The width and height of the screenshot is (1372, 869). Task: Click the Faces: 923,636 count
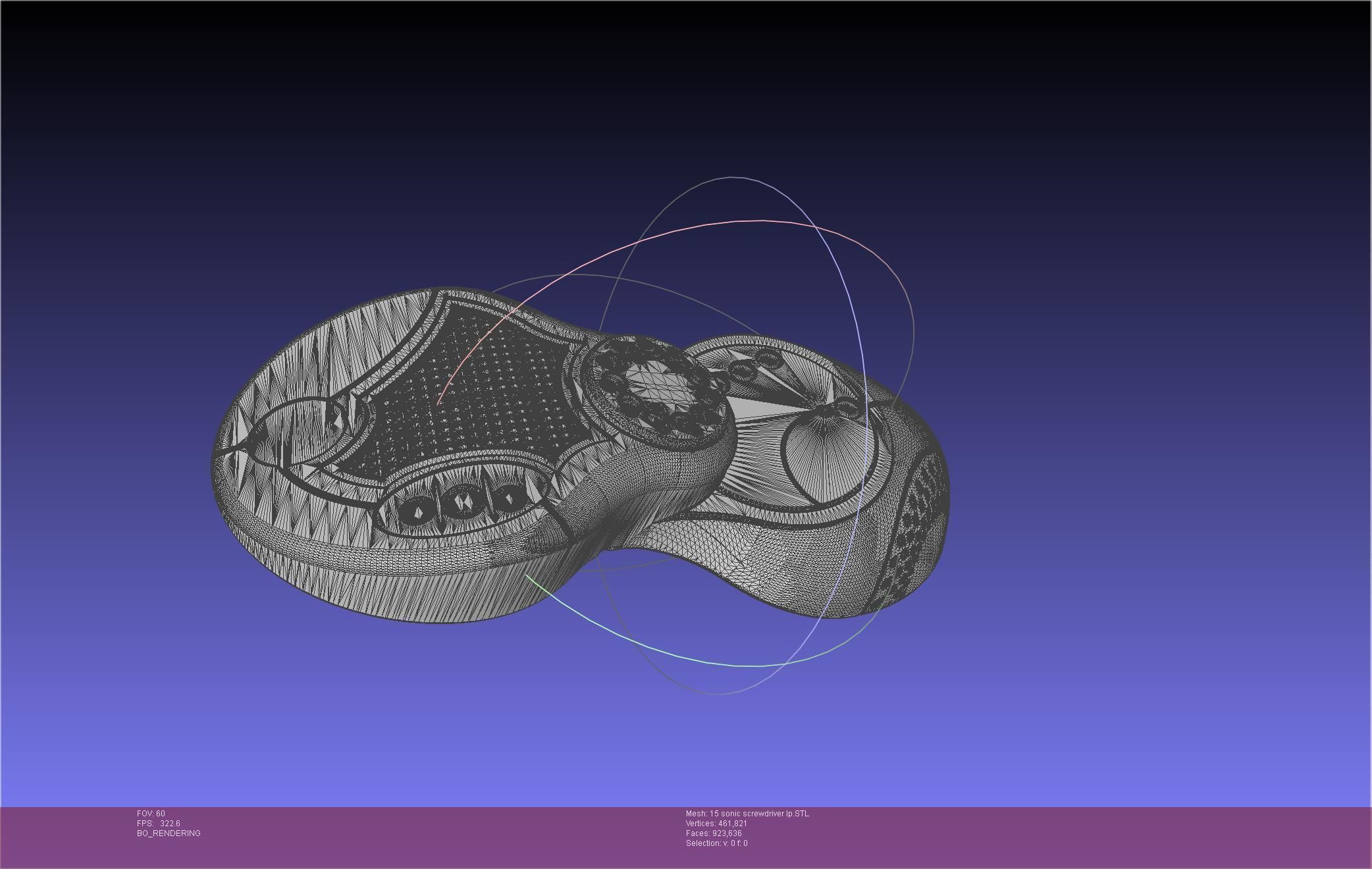tap(713, 833)
